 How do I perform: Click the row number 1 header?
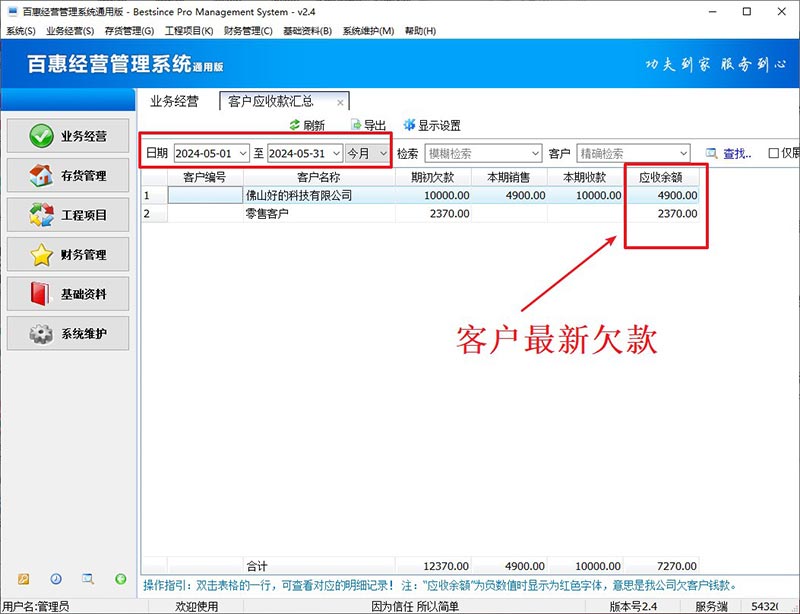tap(154, 195)
